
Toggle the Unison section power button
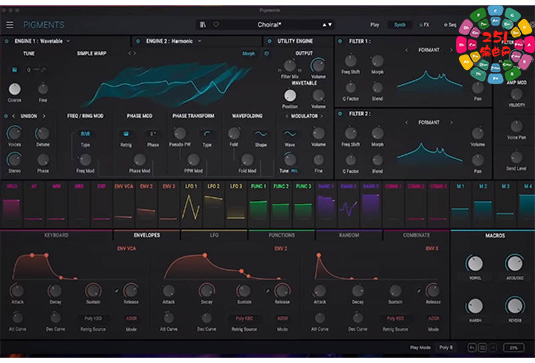6,116
